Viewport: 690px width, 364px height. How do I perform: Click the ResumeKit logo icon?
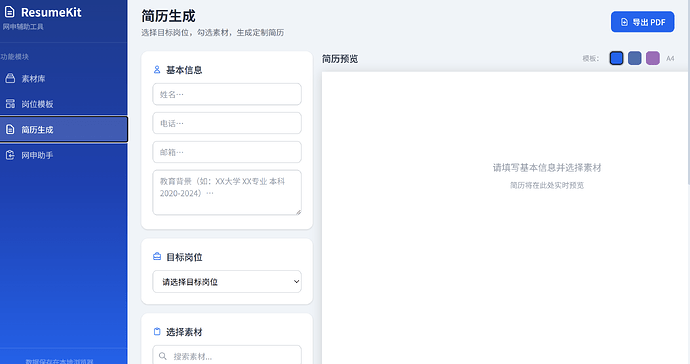10,12
